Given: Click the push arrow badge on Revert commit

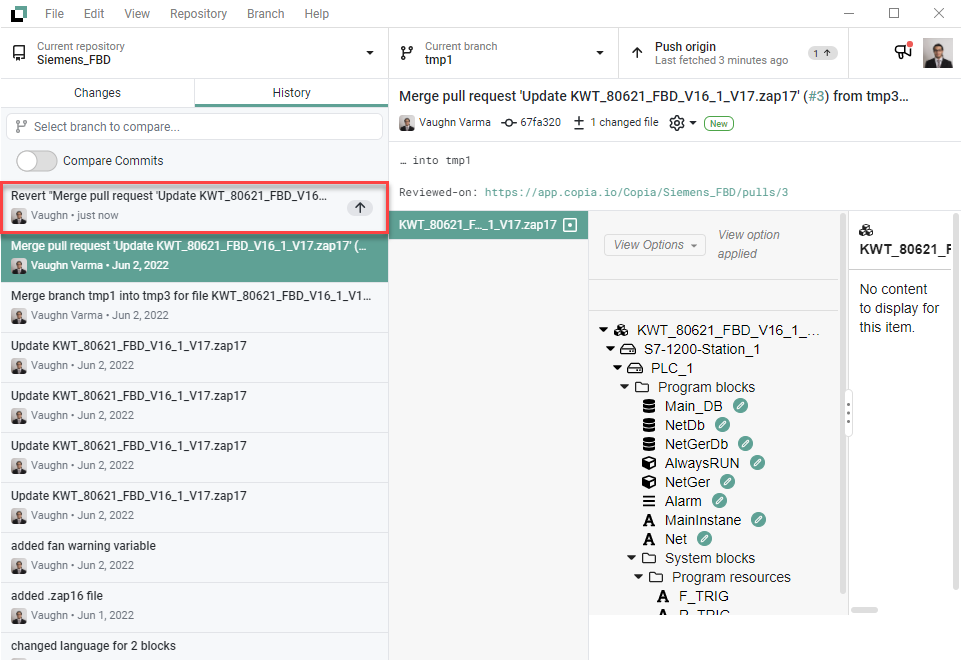Looking at the screenshot, I should (360, 207).
